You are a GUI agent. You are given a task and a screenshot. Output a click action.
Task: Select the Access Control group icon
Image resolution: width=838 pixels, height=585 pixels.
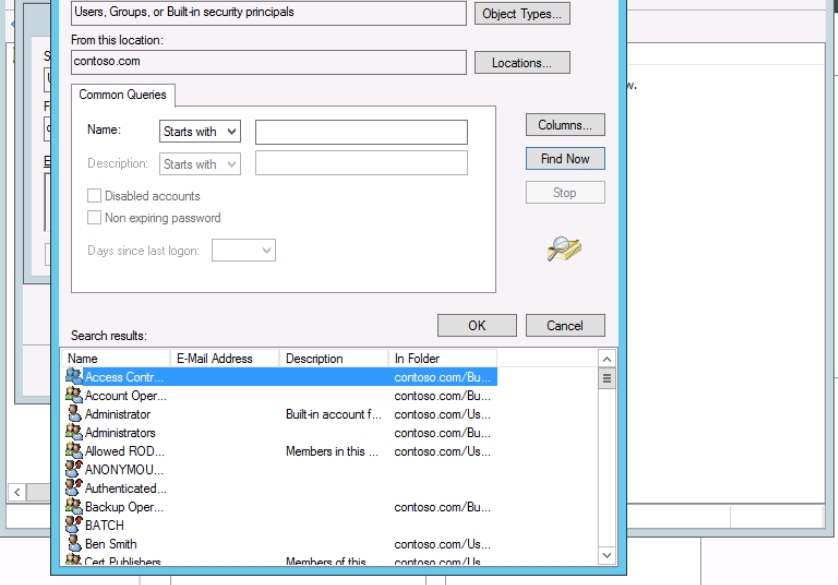click(x=74, y=377)
